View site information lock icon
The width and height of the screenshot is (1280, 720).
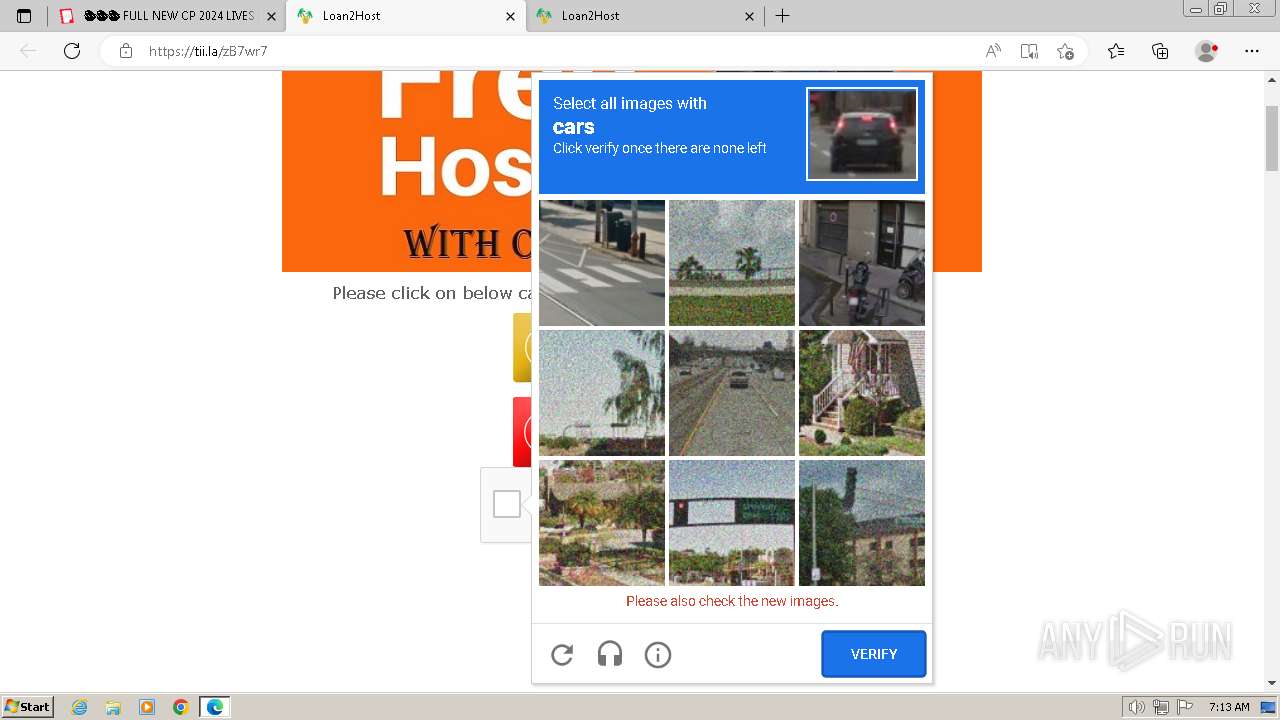coord(126,51)
